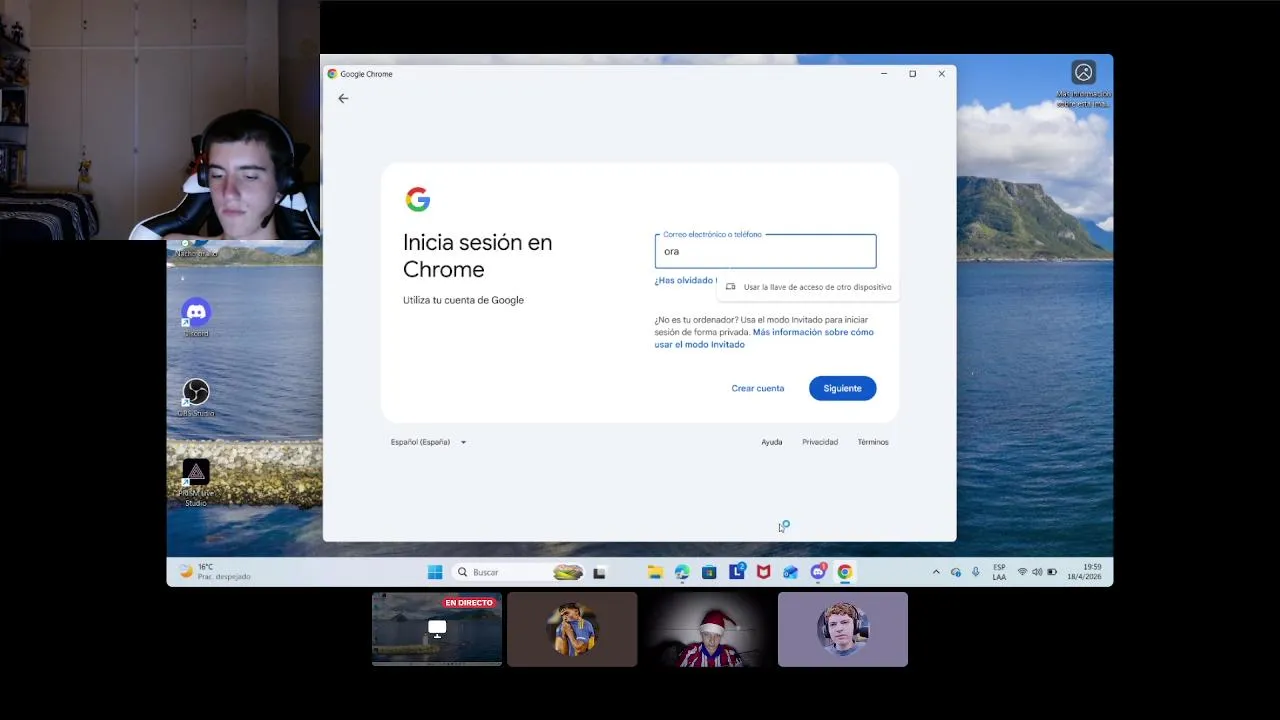
Task: Open File Explorer from the taskbar
Action: 655,572
